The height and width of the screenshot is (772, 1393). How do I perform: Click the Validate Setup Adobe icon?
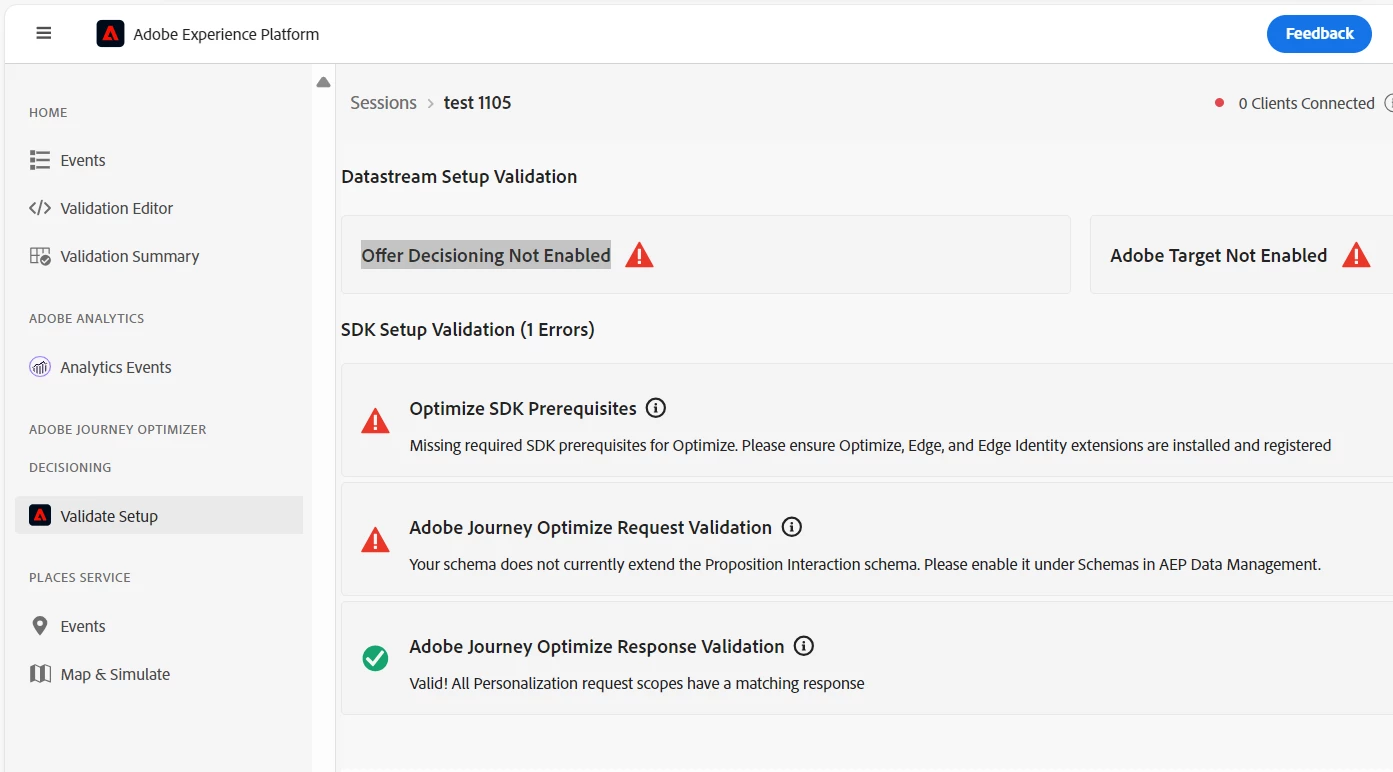(x=40, y=516)
